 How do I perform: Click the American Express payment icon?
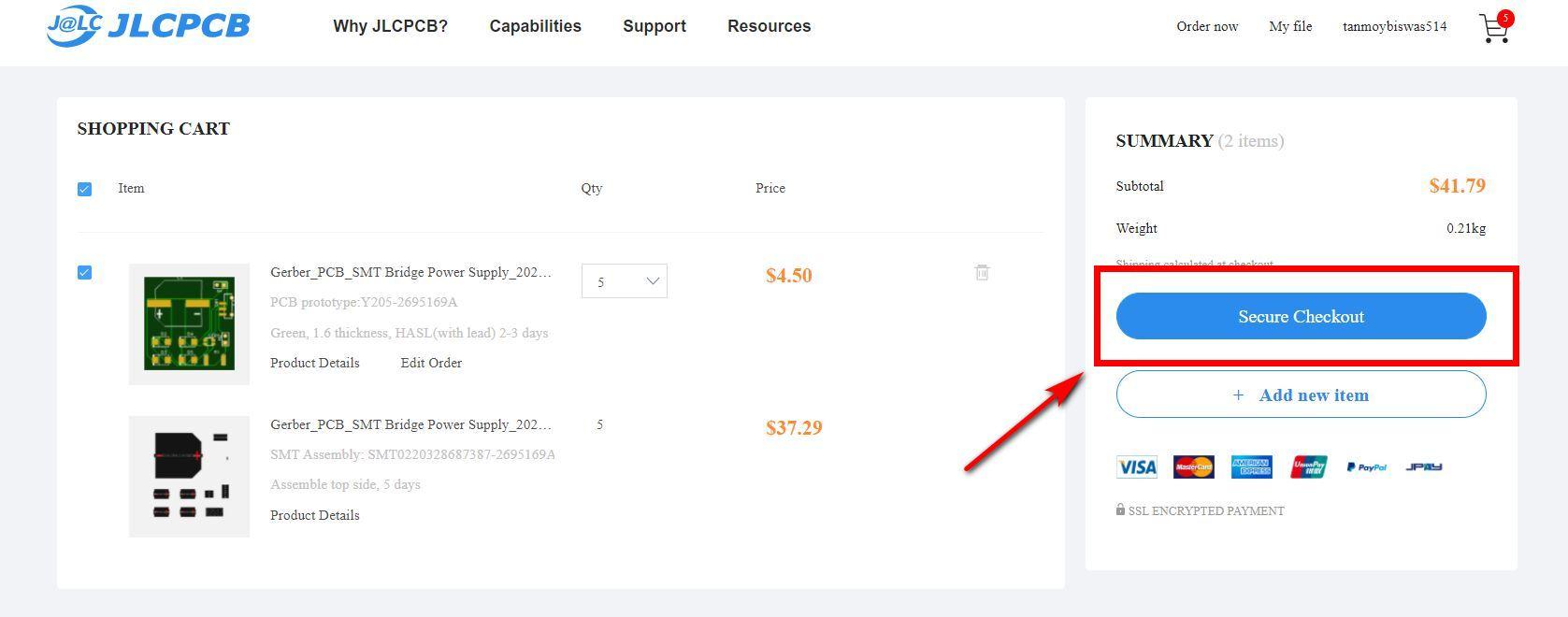pyautogui.click(x=1251, y=466)
